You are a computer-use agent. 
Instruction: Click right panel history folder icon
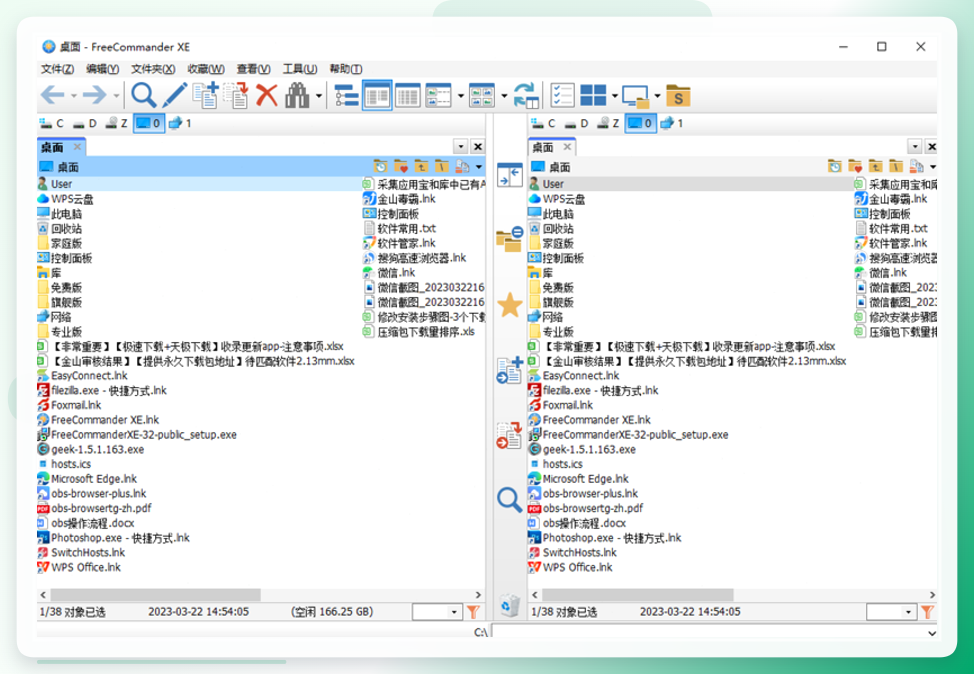pyautogui.click(x=835, y=166)
